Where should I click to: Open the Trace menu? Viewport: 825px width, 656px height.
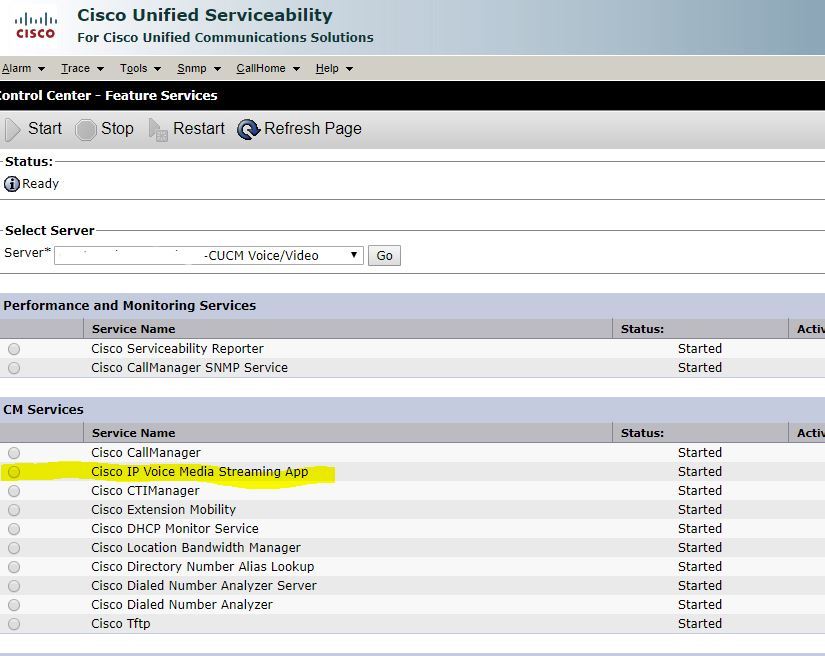[77, 68]
